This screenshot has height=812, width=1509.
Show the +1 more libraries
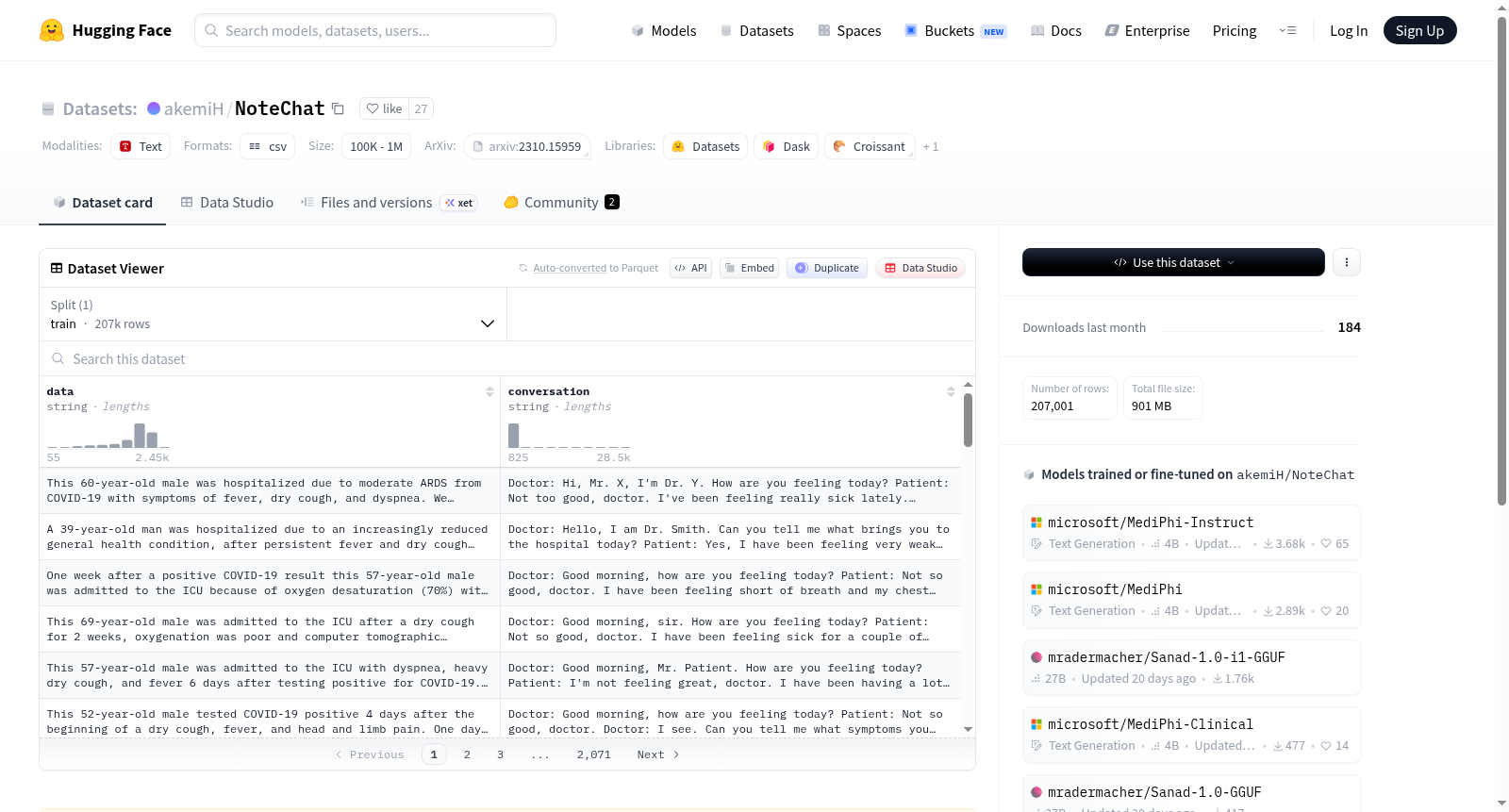coord(930,146)
